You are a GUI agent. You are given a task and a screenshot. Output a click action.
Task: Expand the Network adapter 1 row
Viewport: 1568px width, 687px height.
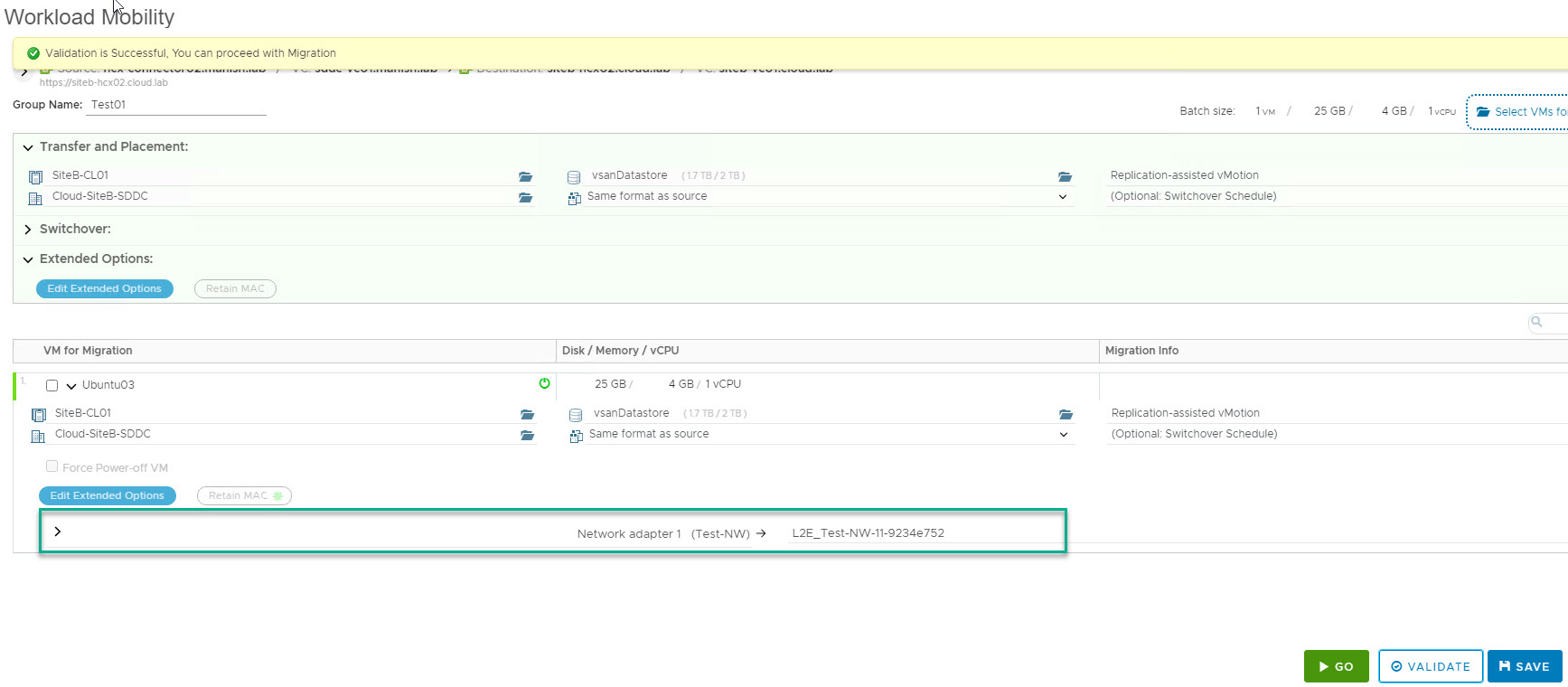click(x=58, y=532)
